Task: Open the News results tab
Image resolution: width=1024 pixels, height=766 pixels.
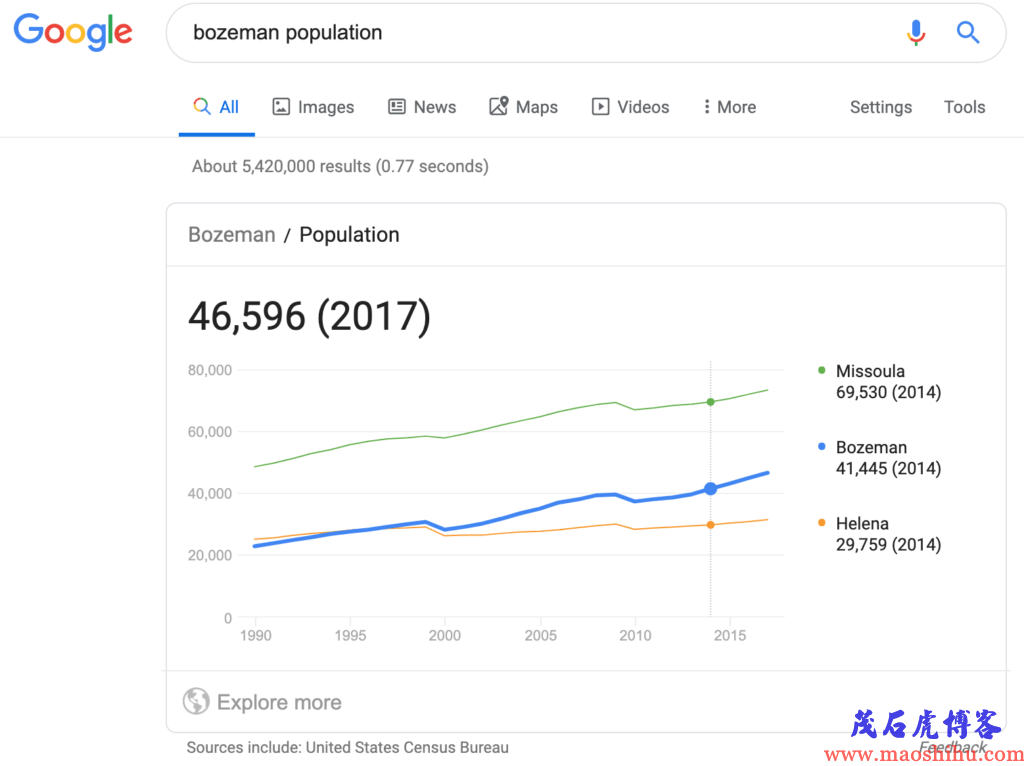Action: tap(422, 107)
